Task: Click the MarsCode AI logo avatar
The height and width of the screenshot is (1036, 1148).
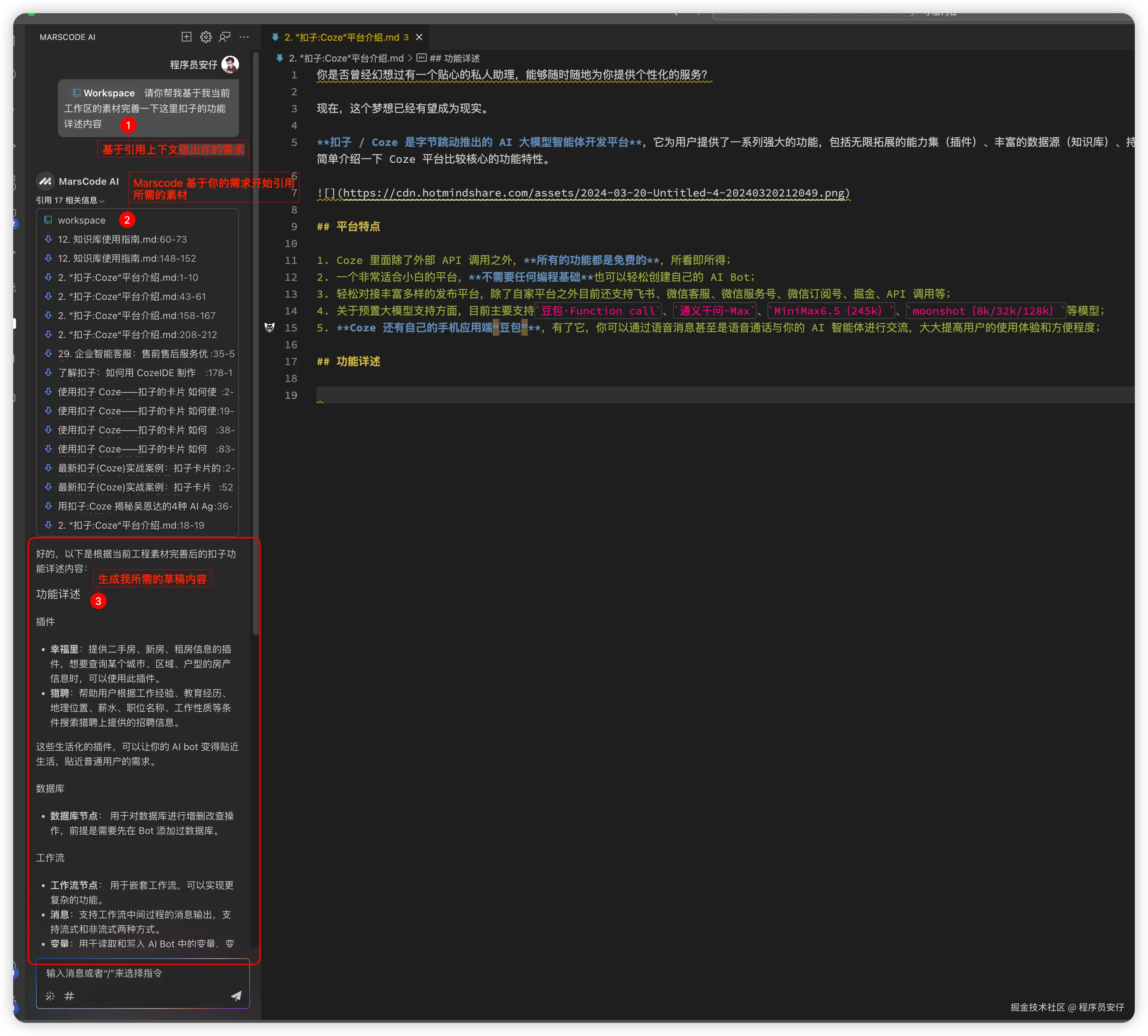Action: [45, 181]
